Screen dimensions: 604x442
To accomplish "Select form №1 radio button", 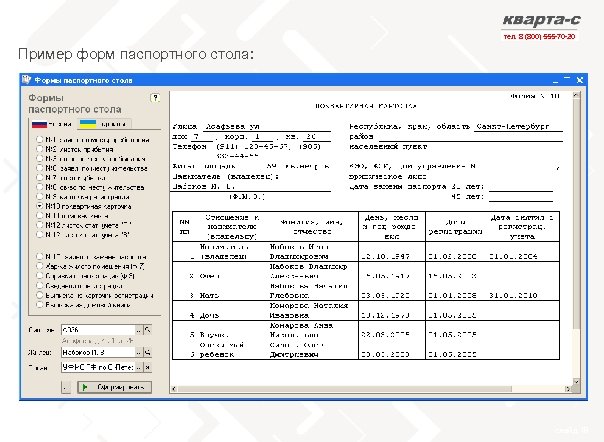I will point(39,139).
